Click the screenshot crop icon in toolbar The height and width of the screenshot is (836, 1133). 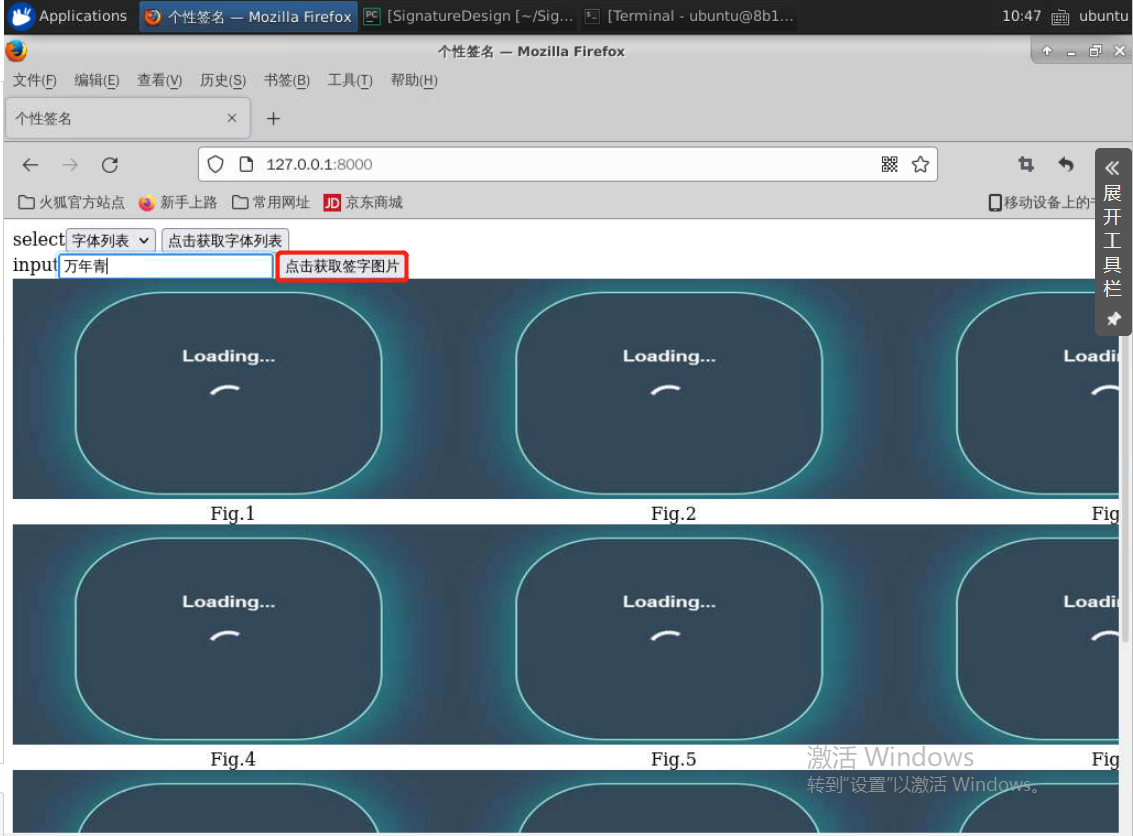[x=1025, y=165]
